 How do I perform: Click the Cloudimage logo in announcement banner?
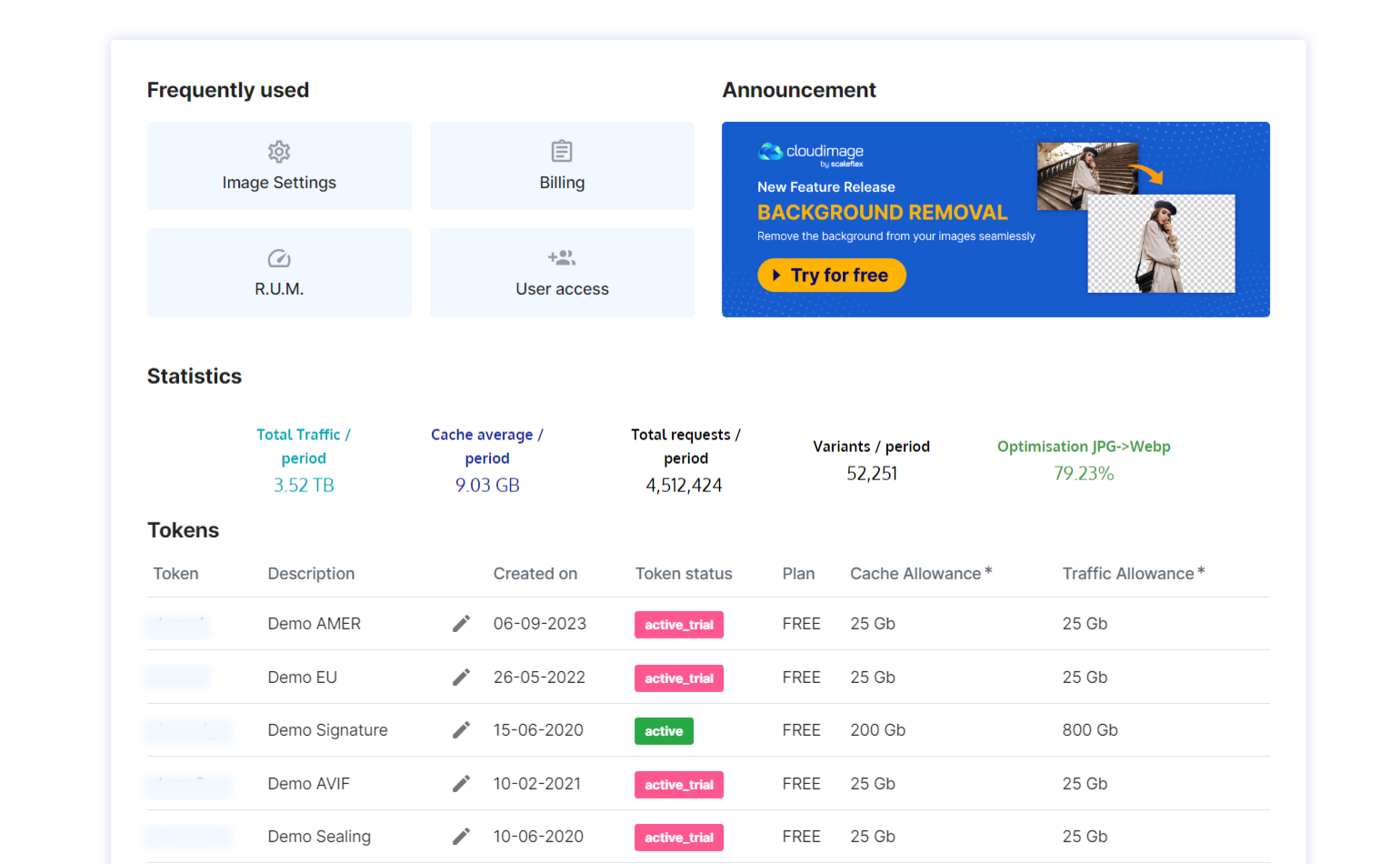point(811,154)
